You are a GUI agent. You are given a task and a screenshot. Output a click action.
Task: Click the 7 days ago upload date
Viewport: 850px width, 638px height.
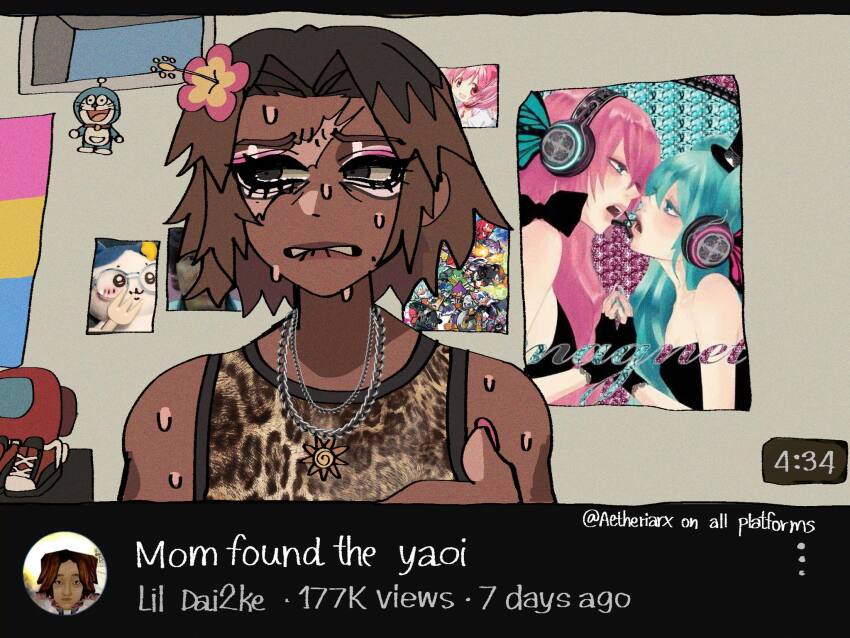tap(555, 599)
